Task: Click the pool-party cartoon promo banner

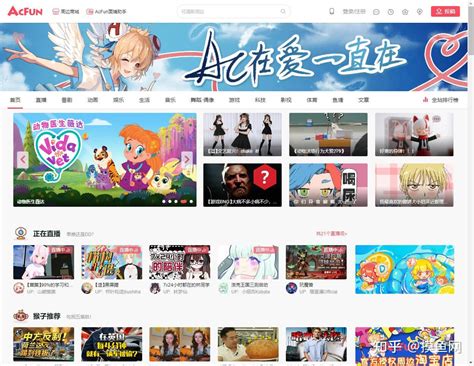Action: coord(405,269)
